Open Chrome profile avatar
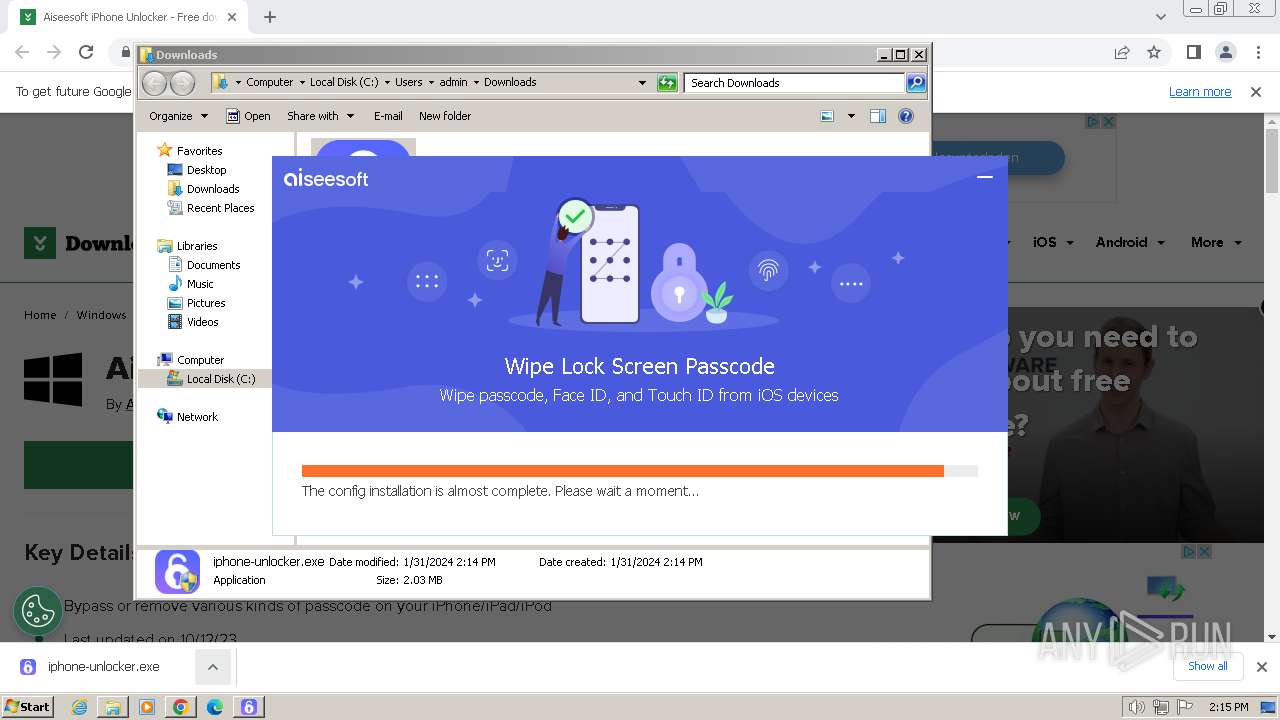 (1225, 53)
